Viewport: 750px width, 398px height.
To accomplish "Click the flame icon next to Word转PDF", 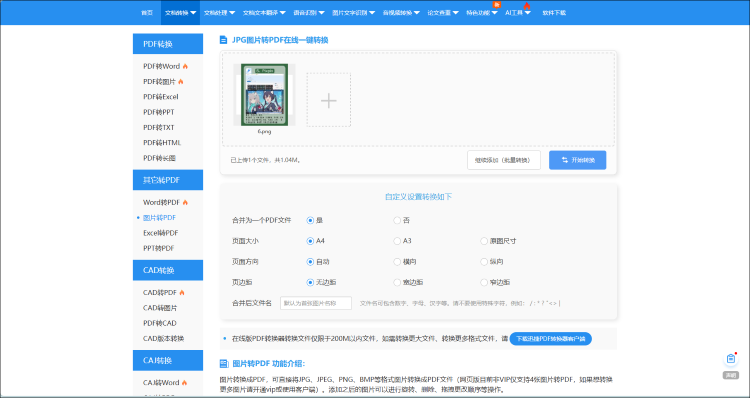I will 185,202.
